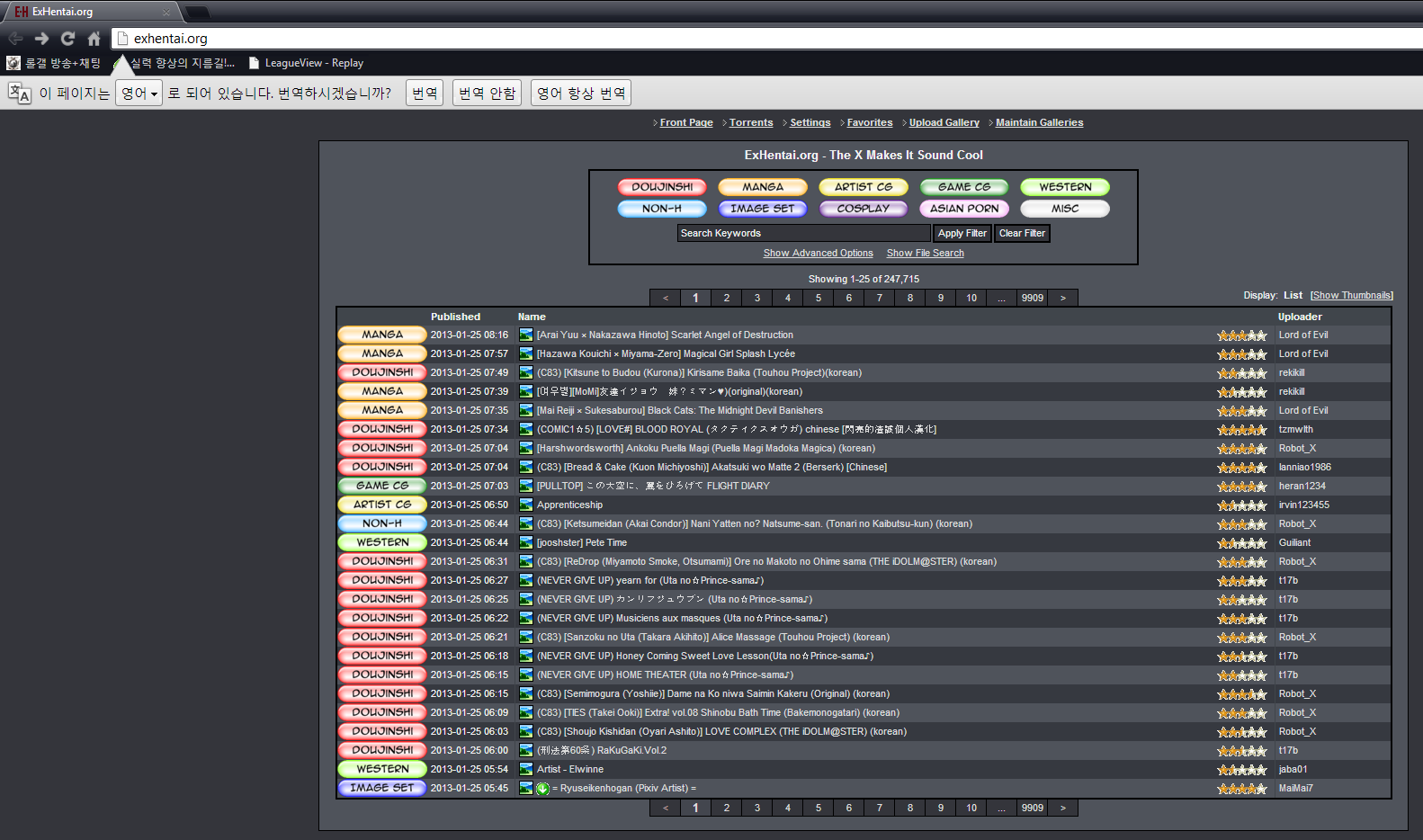
Task: Open the page language dropdown in the translate bar
Action: coord(139,93)
